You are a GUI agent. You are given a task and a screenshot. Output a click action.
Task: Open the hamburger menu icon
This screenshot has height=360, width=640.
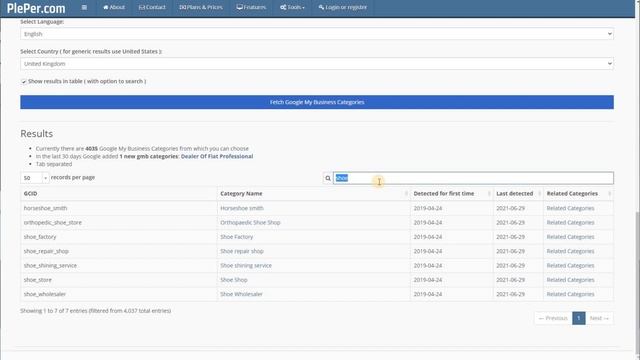(84, 7)
